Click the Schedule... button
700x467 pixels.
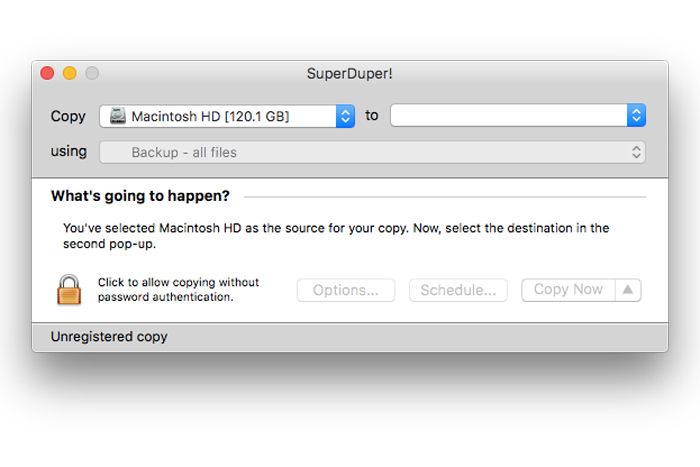click(x=458, y=290)
